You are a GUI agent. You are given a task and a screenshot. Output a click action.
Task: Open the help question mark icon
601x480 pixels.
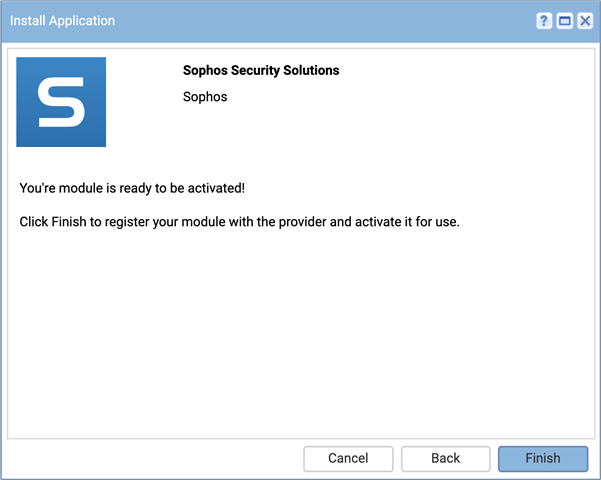tap(544, 21)
